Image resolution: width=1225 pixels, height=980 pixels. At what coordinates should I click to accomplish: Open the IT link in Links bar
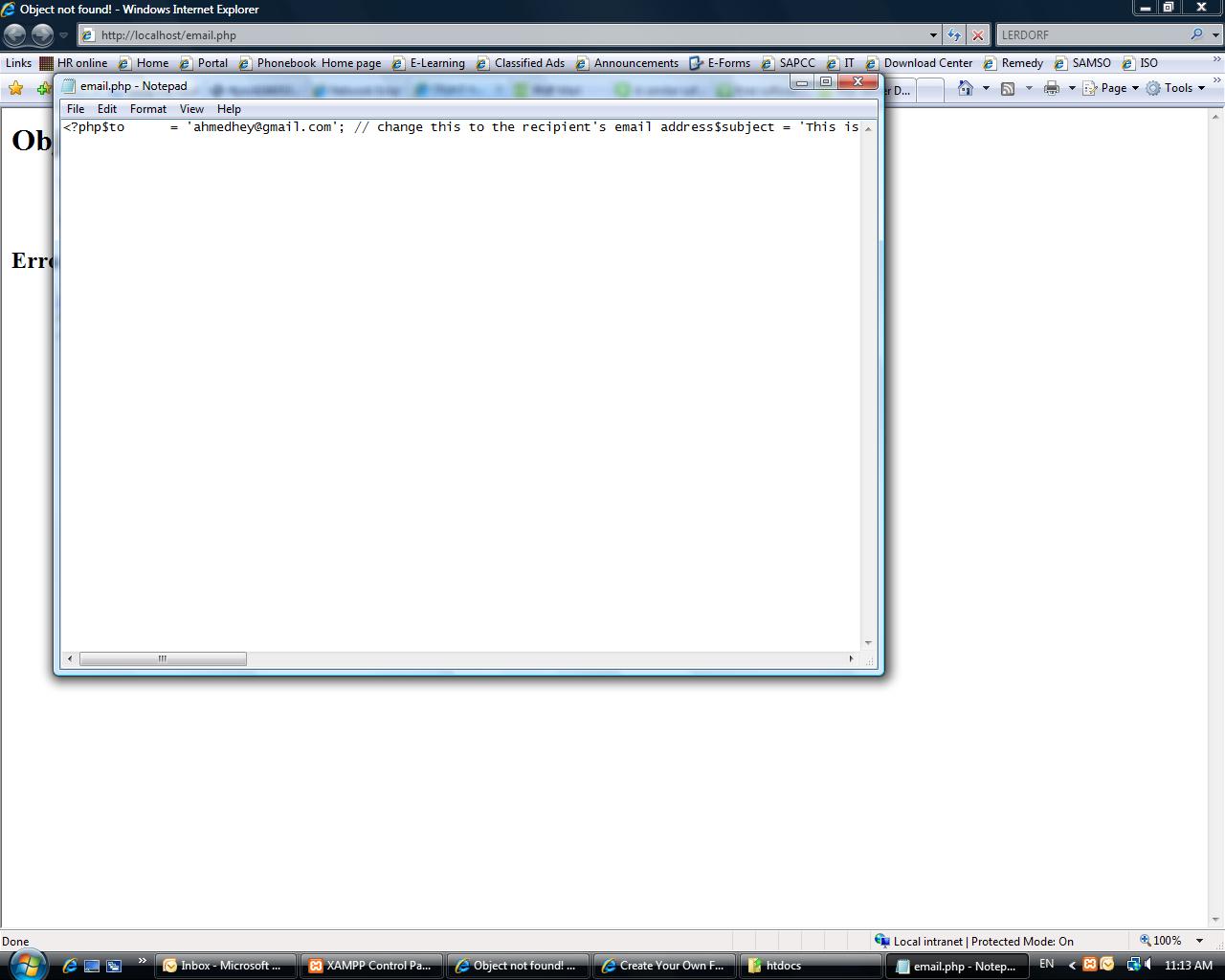pyautogui.click(x=840, y=63)
